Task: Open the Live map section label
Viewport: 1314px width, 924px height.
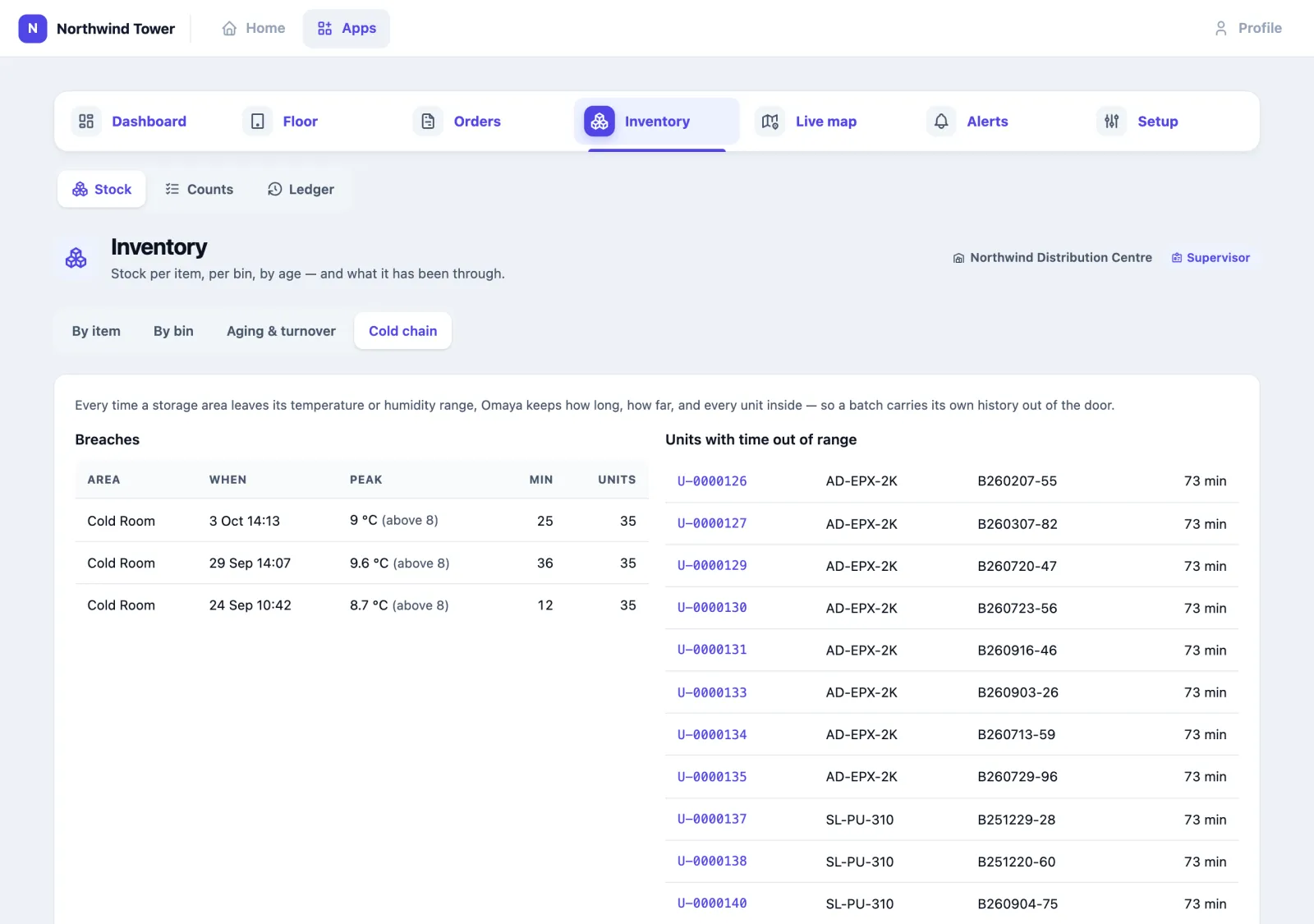Action: tap(826, 122)
